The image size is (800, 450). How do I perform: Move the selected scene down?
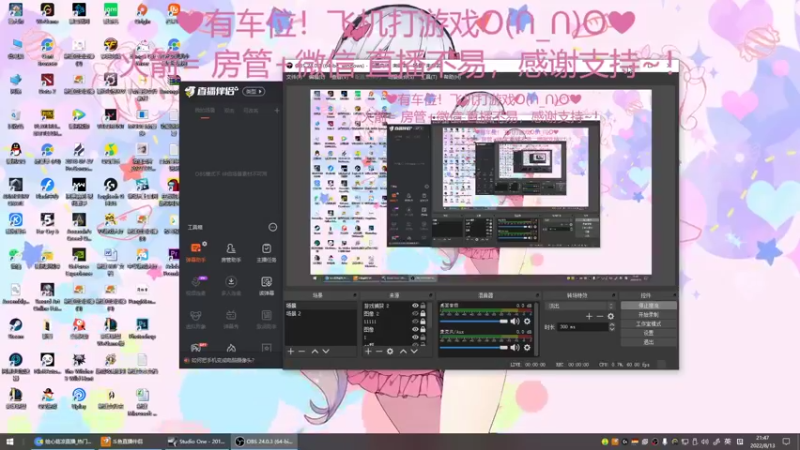pos(326,352)
